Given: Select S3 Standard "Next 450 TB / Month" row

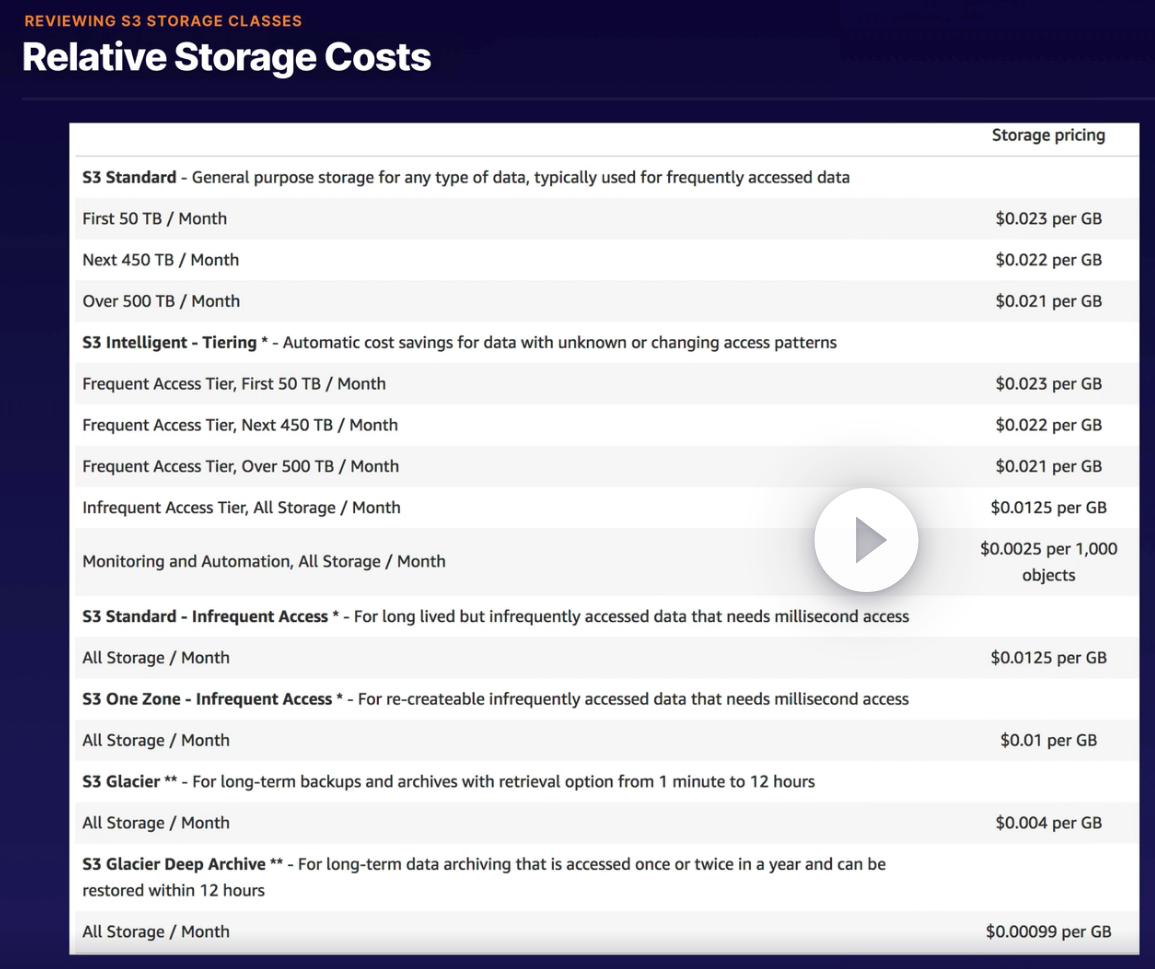Looking at the screenshot, I should [x=160, y=260].
